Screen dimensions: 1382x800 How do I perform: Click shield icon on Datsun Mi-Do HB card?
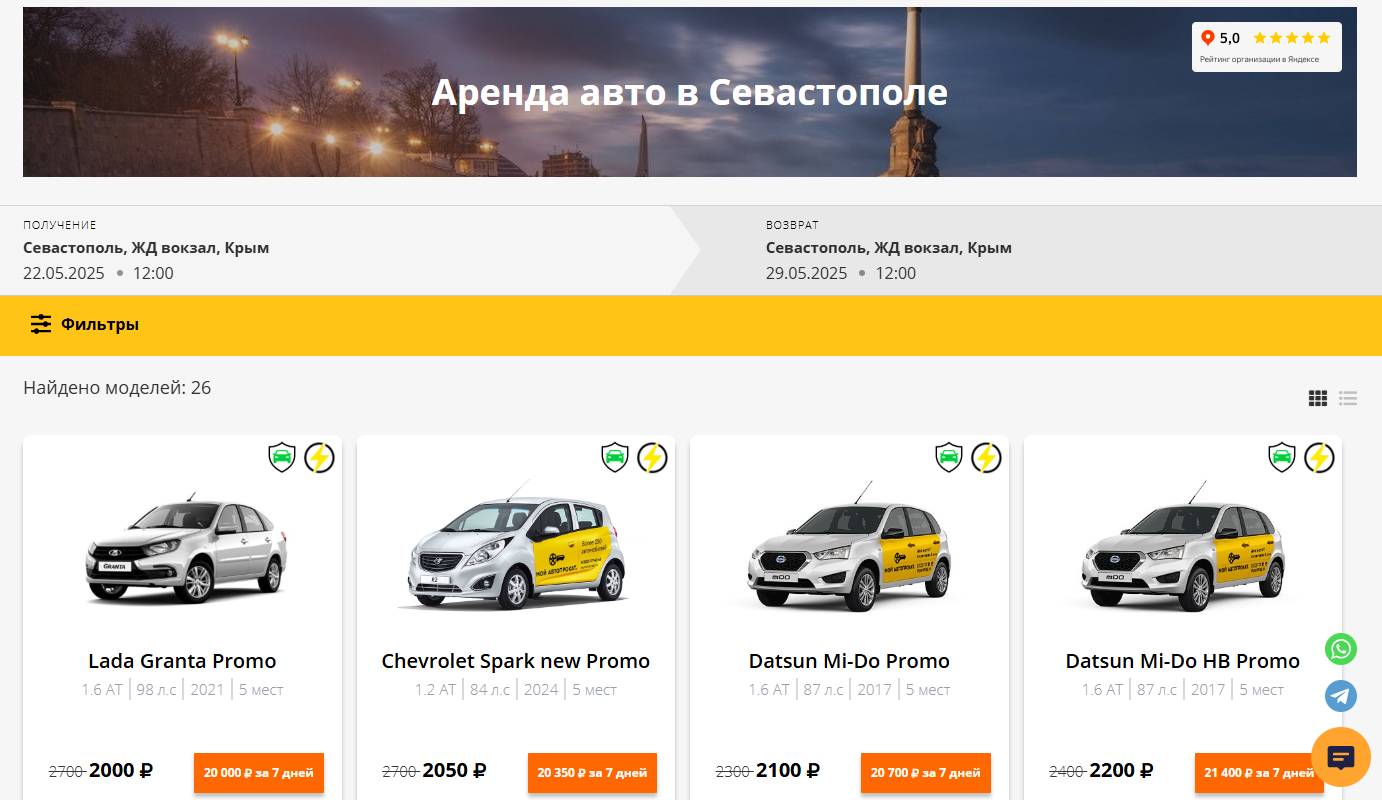tap(1282, 458)
